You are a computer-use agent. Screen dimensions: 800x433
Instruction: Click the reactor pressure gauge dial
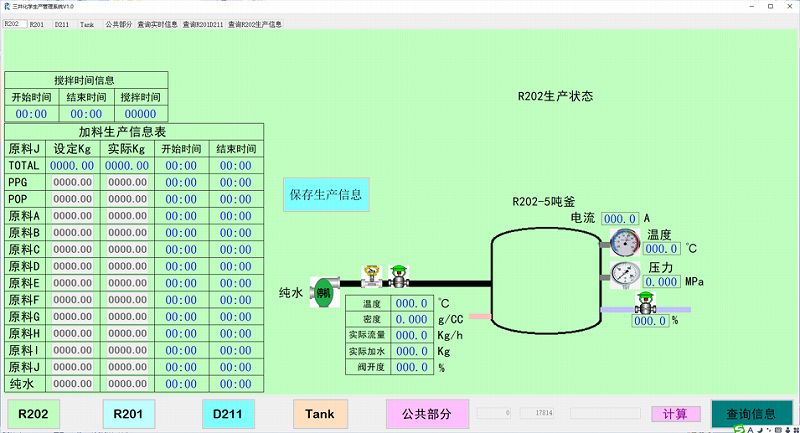tap(624, 275)
